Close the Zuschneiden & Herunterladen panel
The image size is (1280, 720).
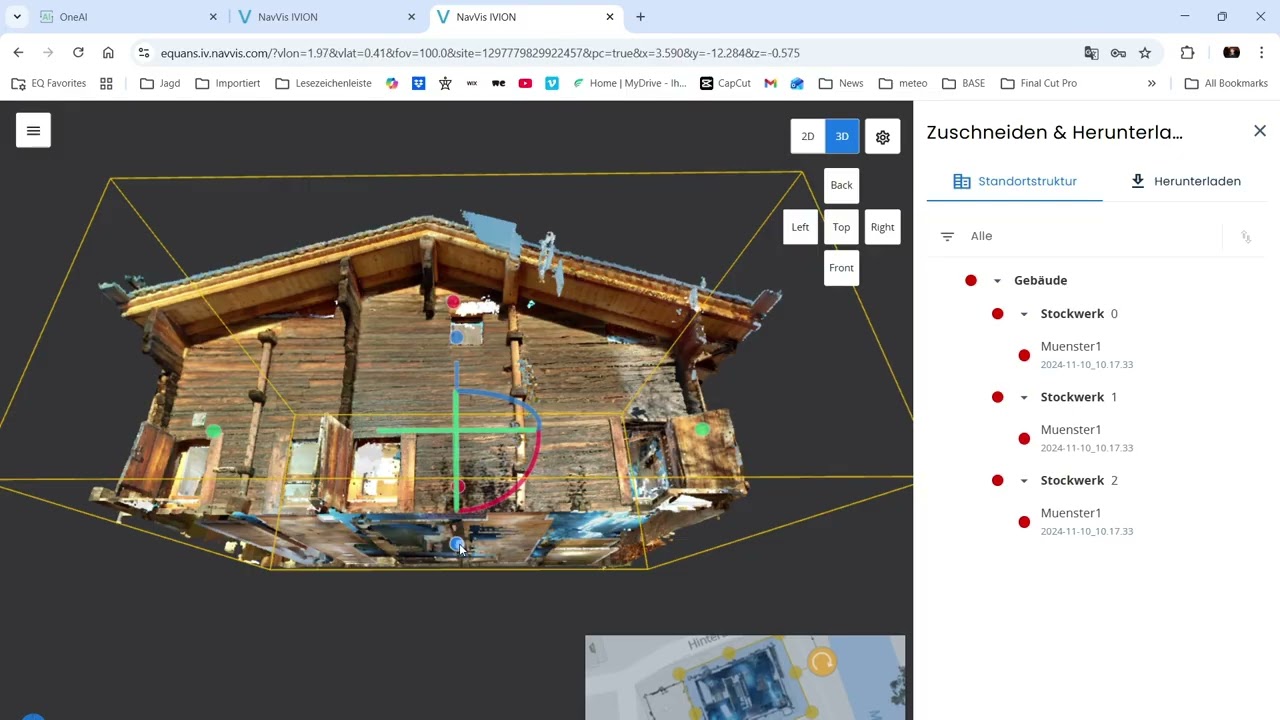pos(1260,131)
